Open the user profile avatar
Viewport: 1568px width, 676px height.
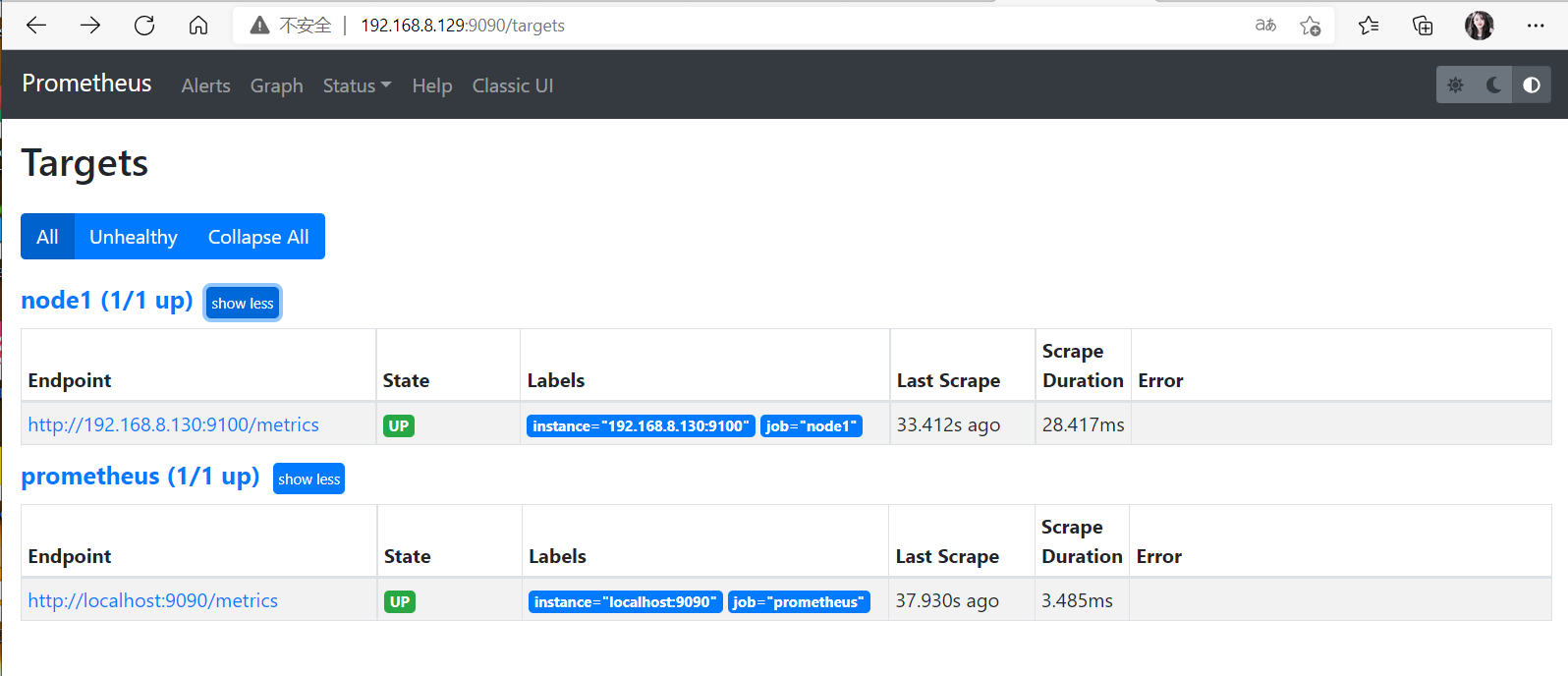pyautogui.click(x=1479, y=26)
